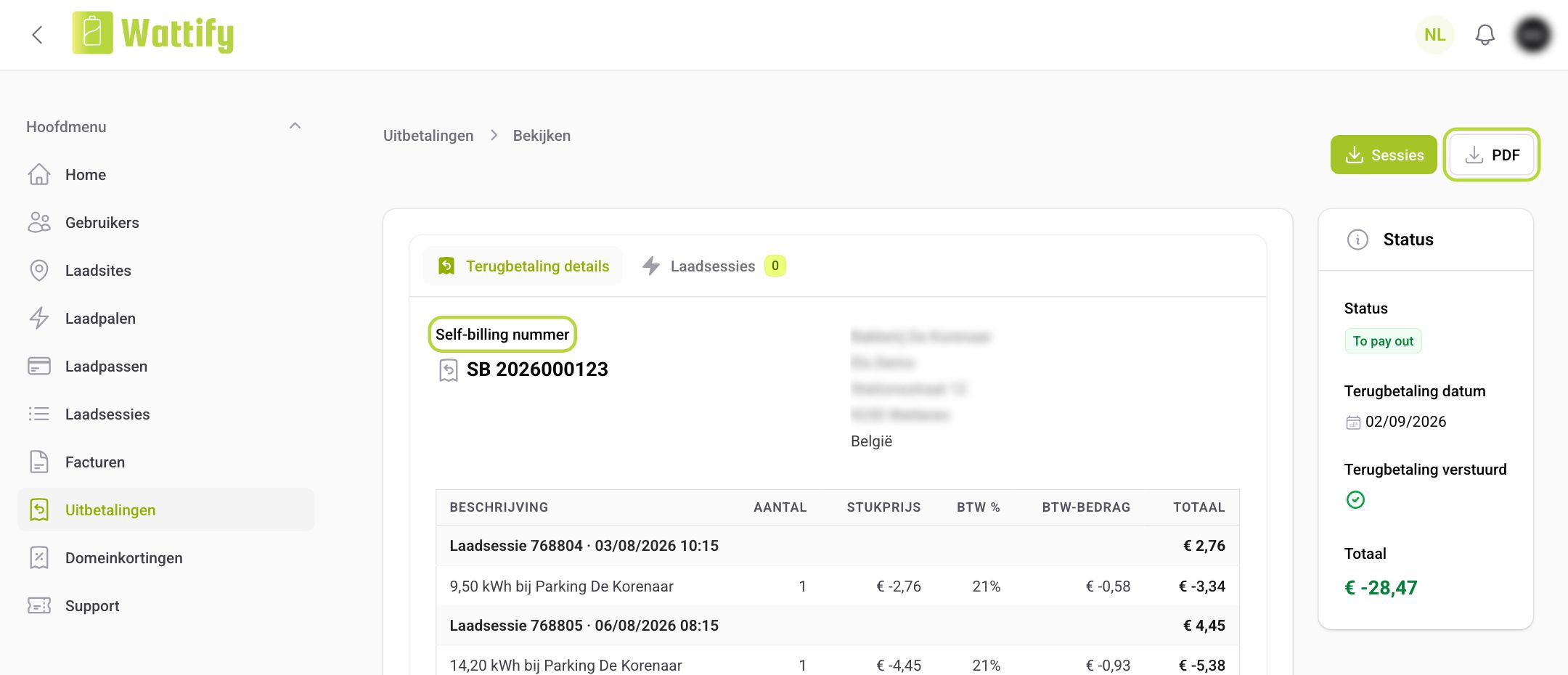Click the Wattify logo
This screenshot has height=675, width=1568.
153,33
